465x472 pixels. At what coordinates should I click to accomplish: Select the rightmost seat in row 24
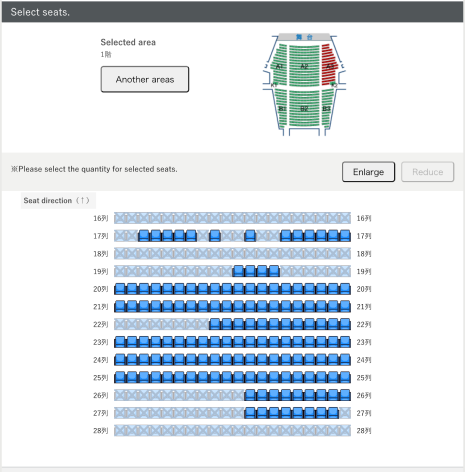click(345, 360)
